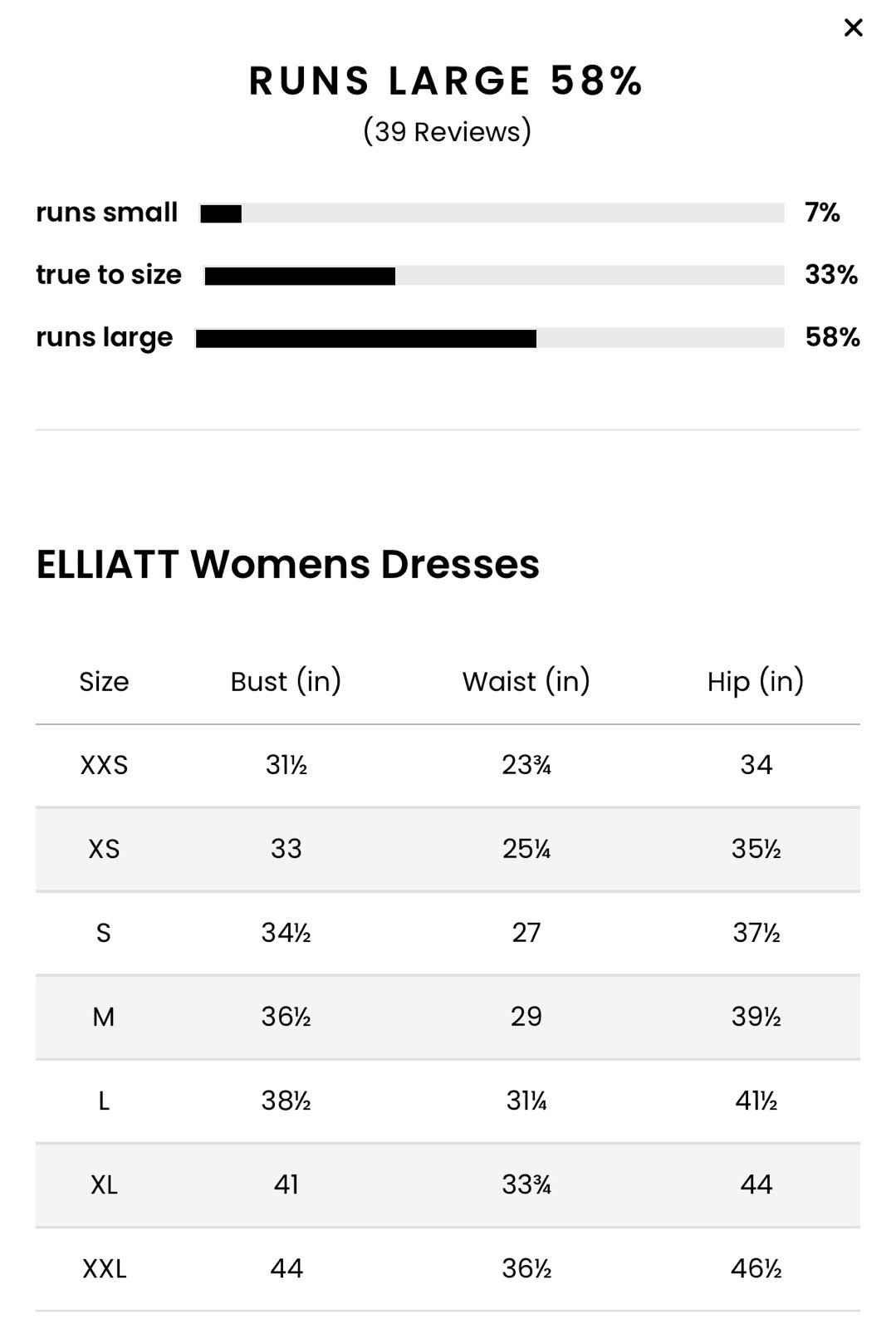Click the Hip (in) column header

(756, 682)
